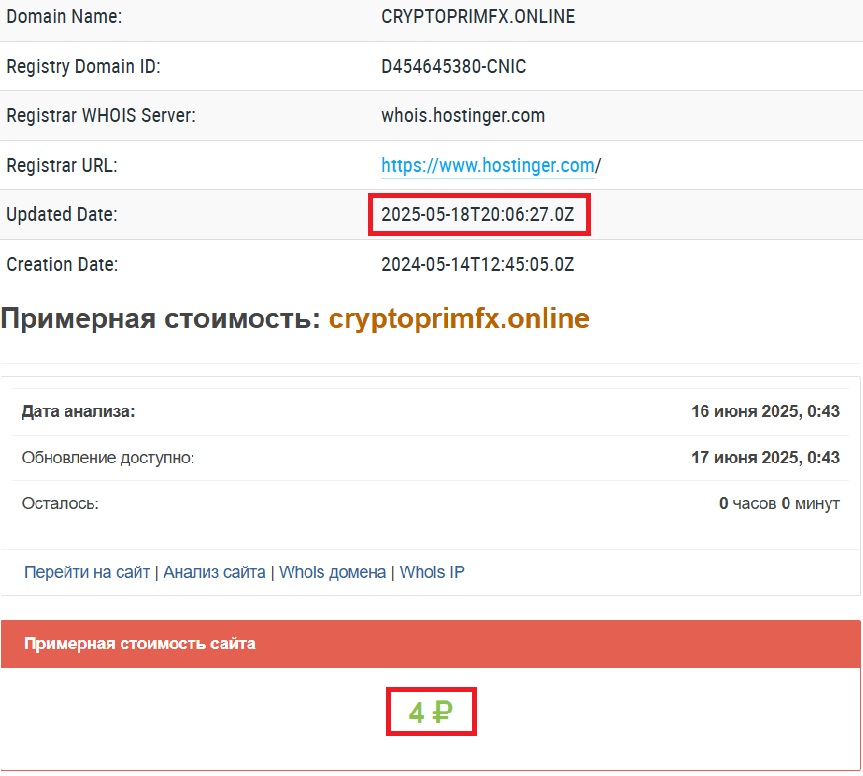Click the green "4 ₽" site value
863x776 pixels.
click(x=431, y=712)
